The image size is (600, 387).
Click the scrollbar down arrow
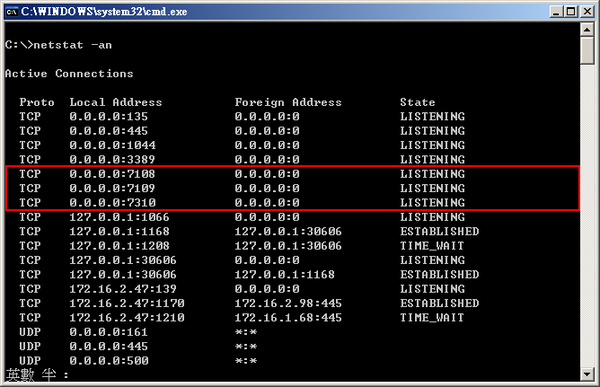(x=587, y=374)
